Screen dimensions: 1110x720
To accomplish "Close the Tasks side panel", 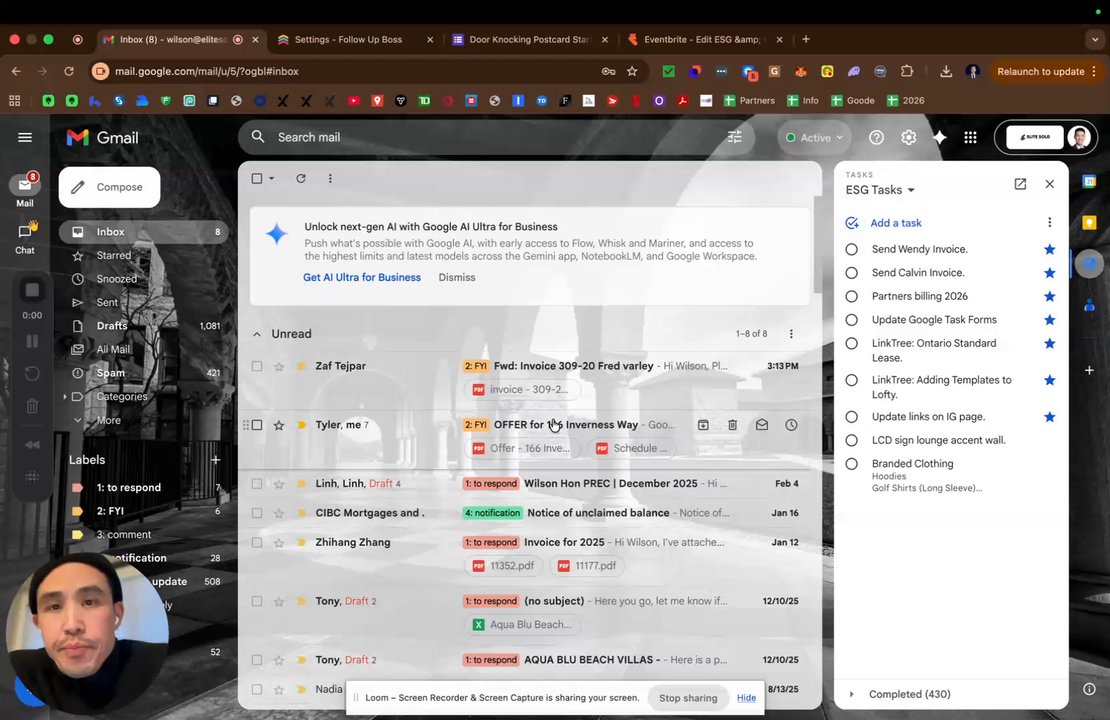I will pyautogui.click(x=1050, y=184).
